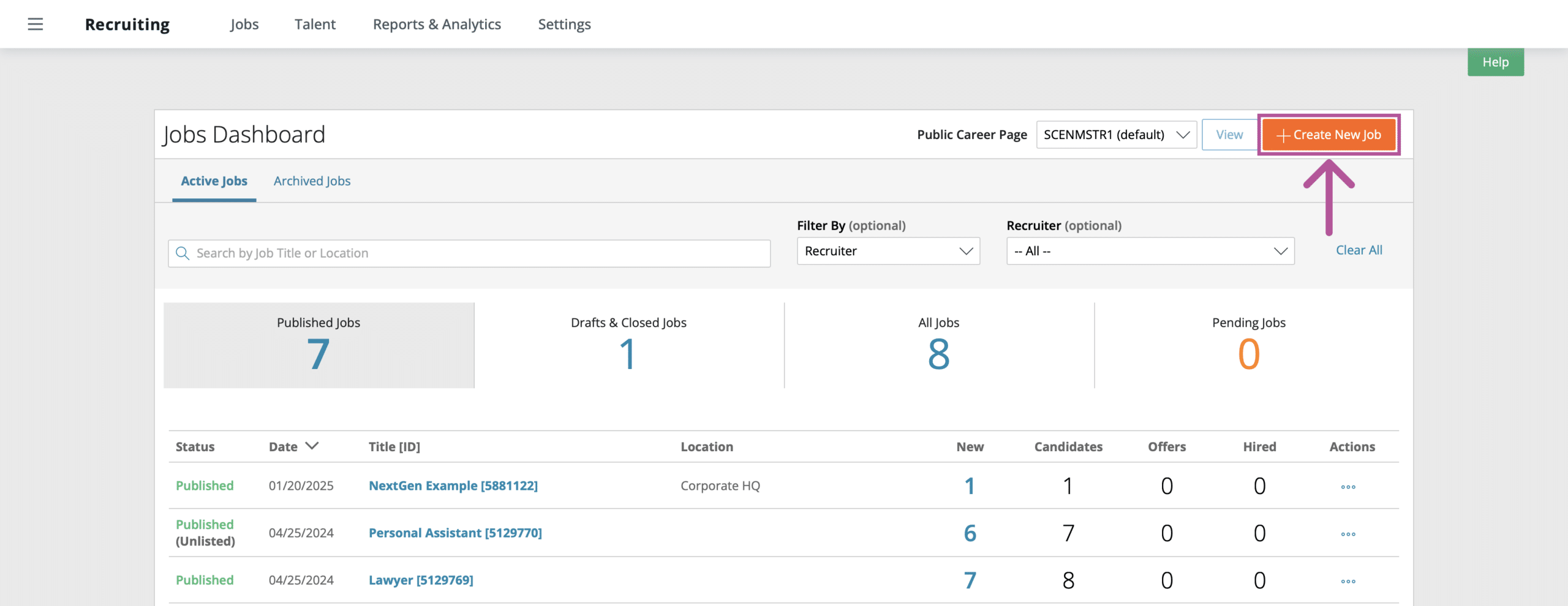
Task: Click the Recruiting app title
Action: 127,24
